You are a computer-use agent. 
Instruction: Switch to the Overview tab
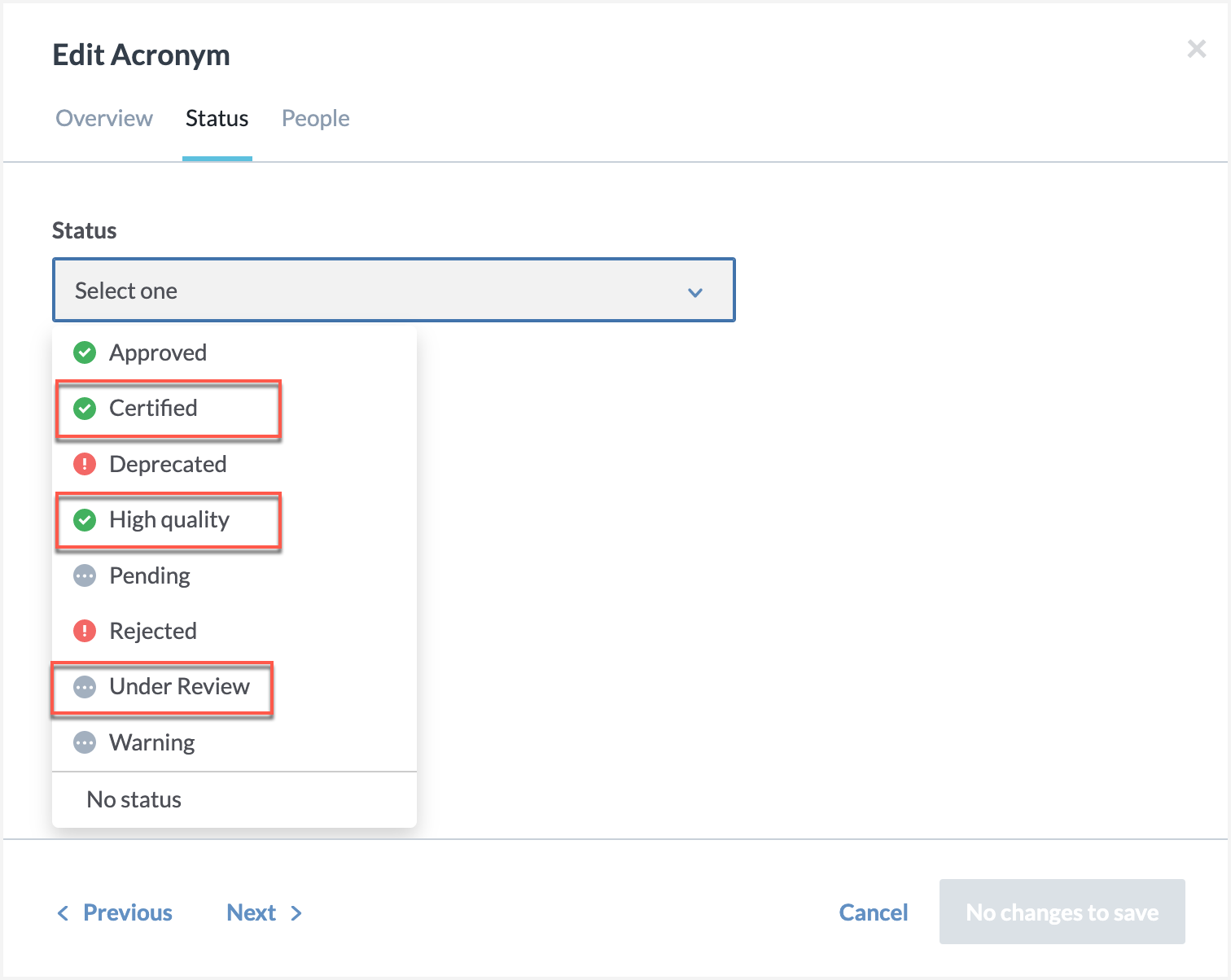click(104, 119)
